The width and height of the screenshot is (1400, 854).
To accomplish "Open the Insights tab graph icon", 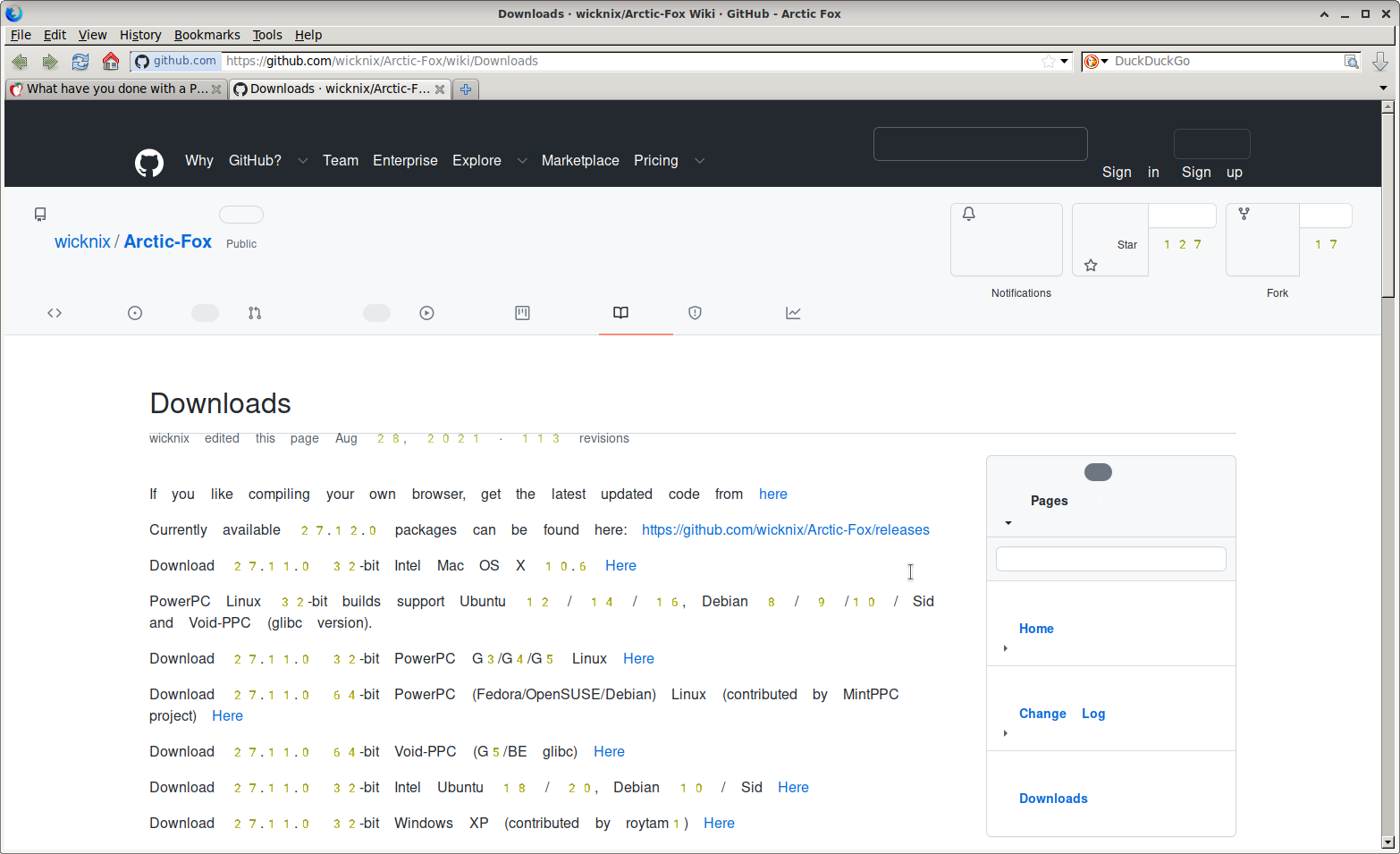I will [x=793, y=313].
